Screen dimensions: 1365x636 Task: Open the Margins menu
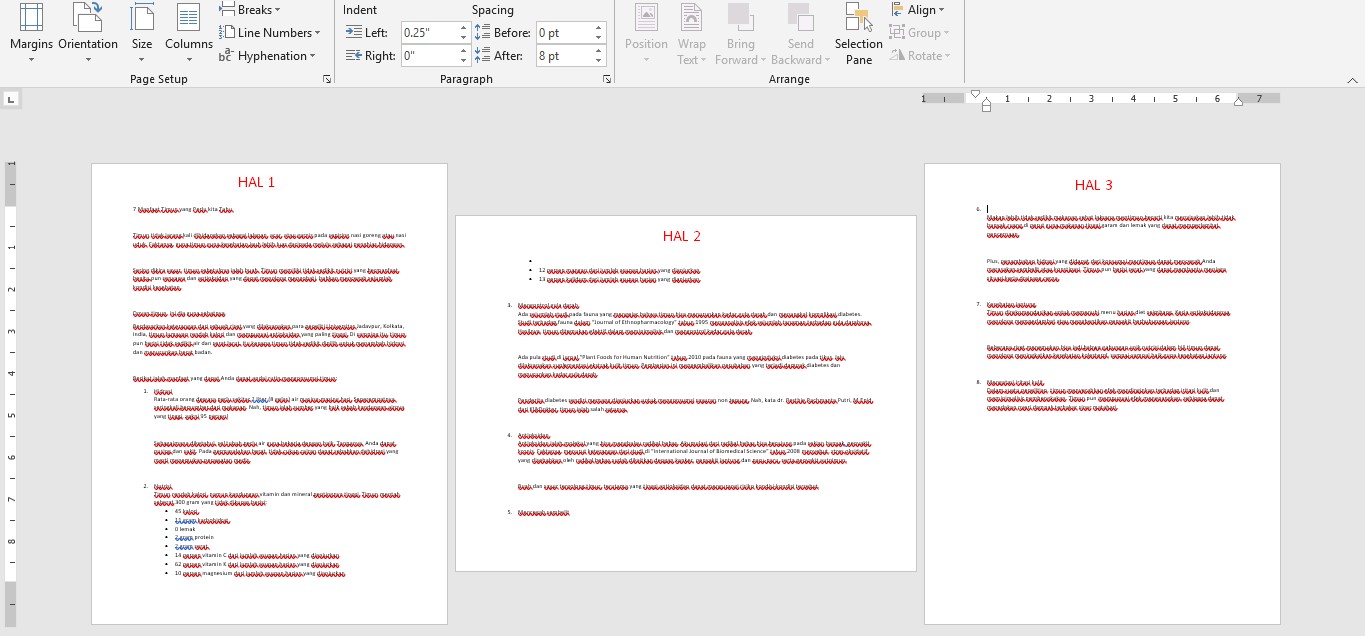[x=31, y=32]
